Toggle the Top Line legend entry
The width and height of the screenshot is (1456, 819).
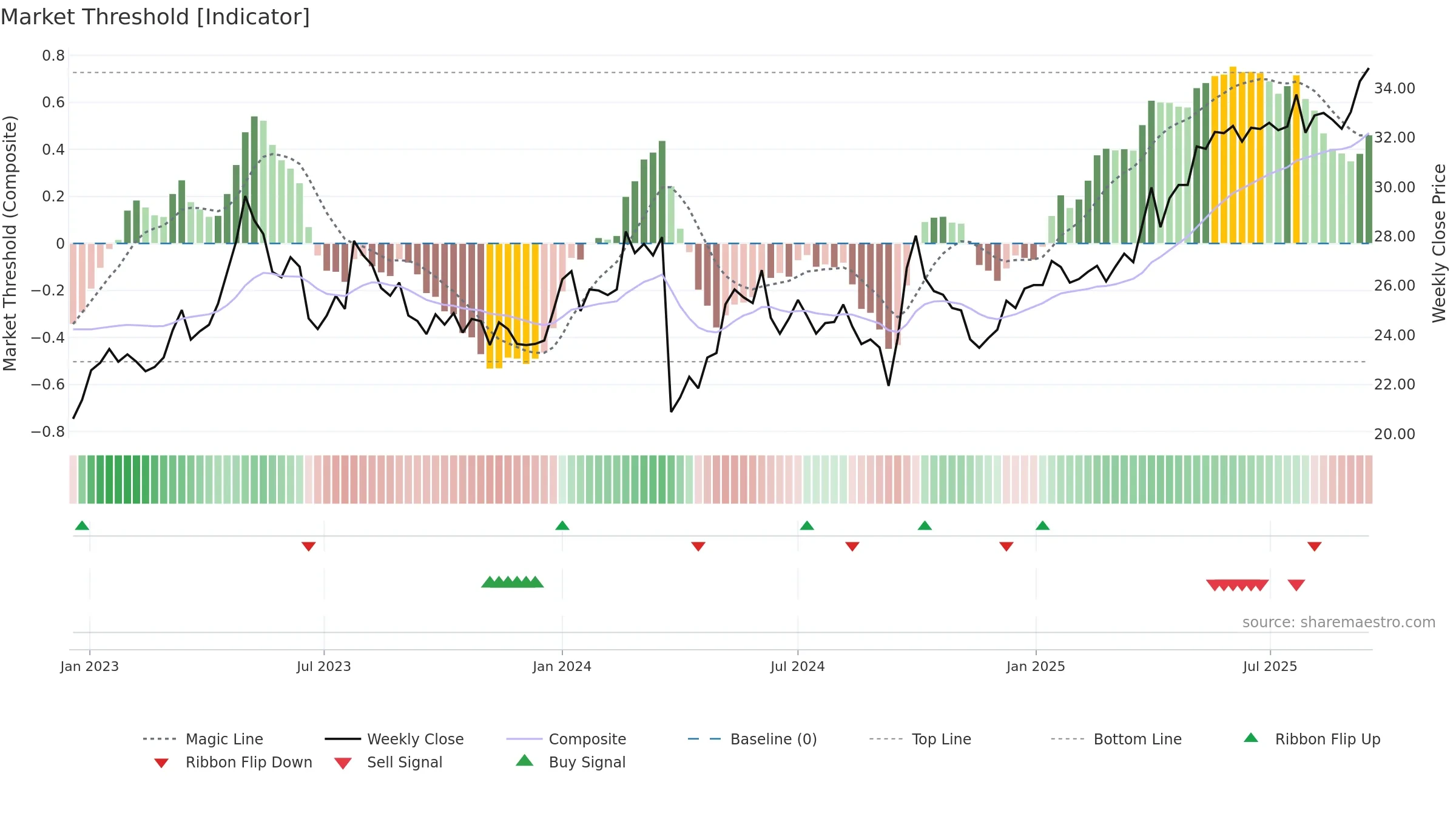tap(920, 739)
